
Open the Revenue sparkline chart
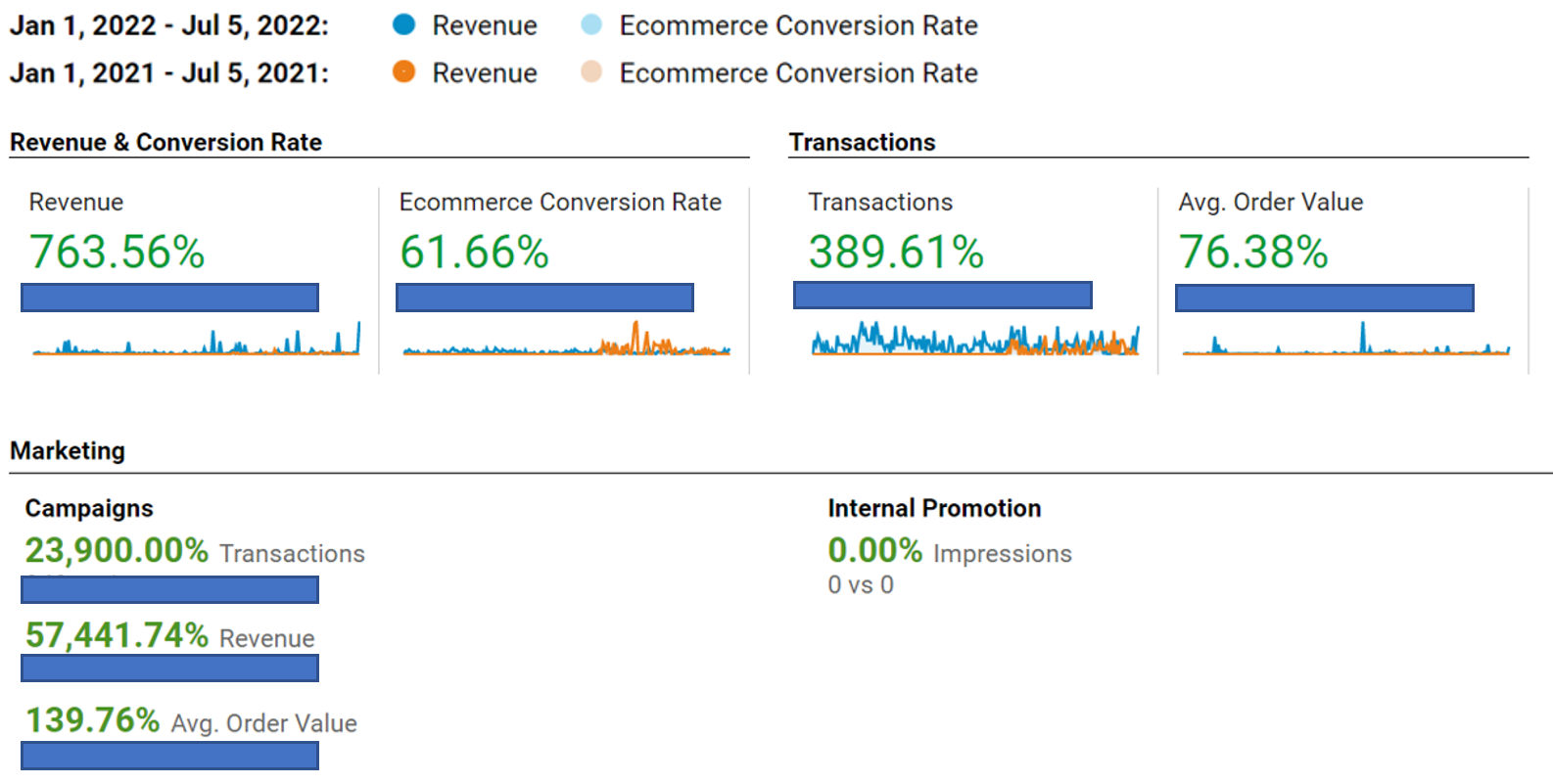pos(196,341)
